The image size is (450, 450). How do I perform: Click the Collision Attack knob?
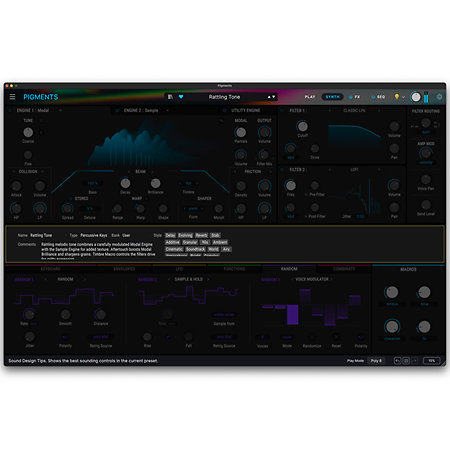[16, 186]
